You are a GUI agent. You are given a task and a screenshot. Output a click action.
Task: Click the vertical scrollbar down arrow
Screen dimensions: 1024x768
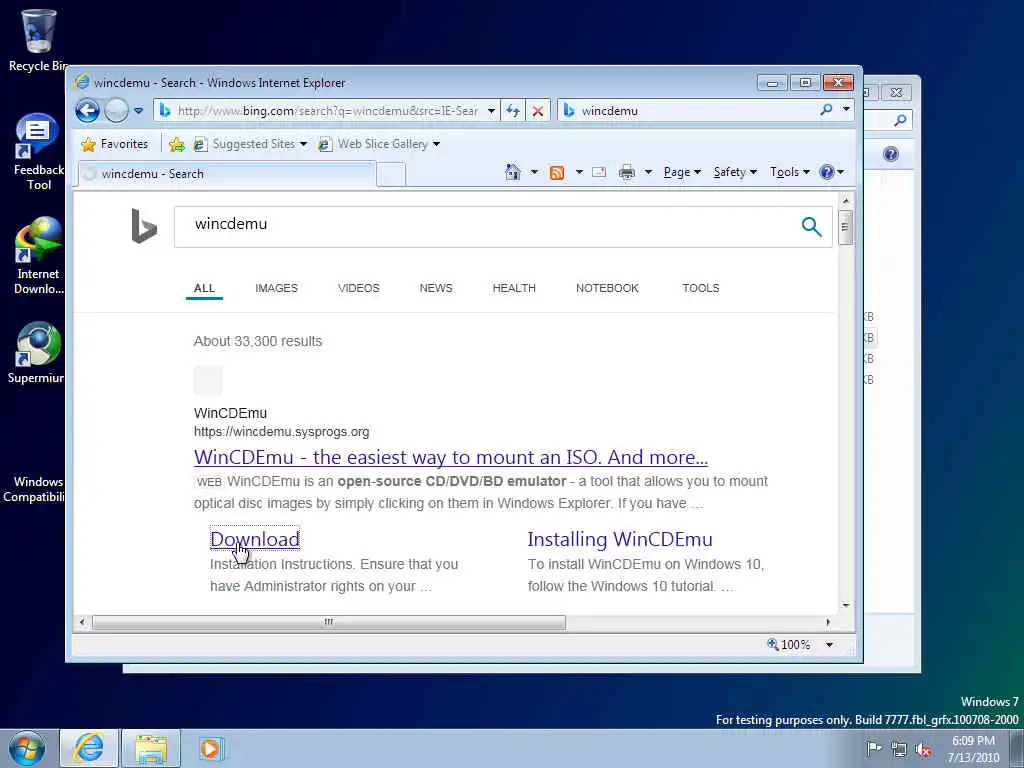click(x=846, y=605)
